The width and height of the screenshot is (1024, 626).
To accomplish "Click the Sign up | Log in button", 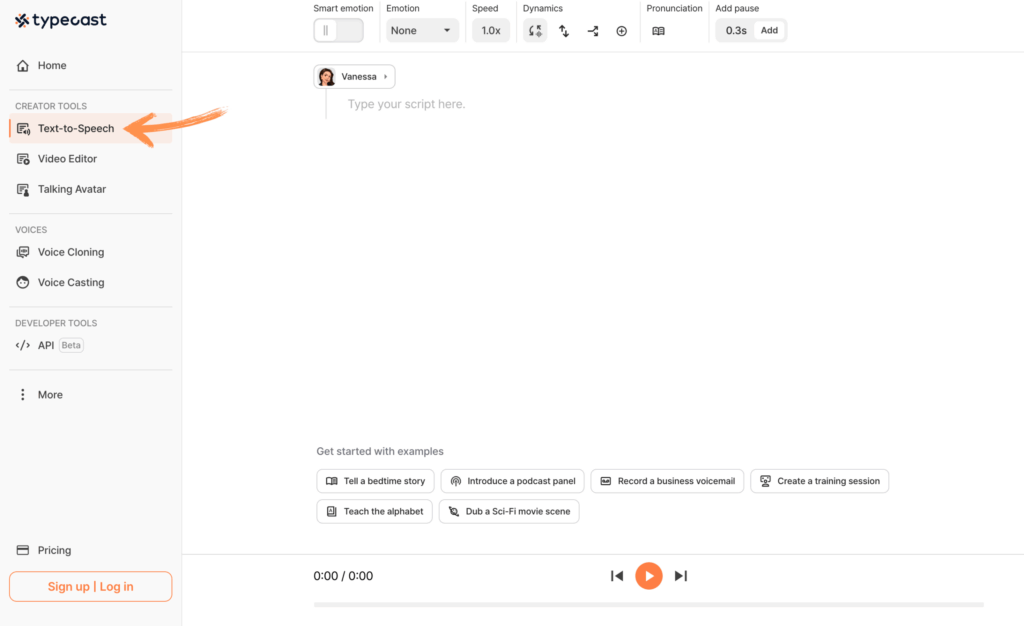I will tap(90, 587).
